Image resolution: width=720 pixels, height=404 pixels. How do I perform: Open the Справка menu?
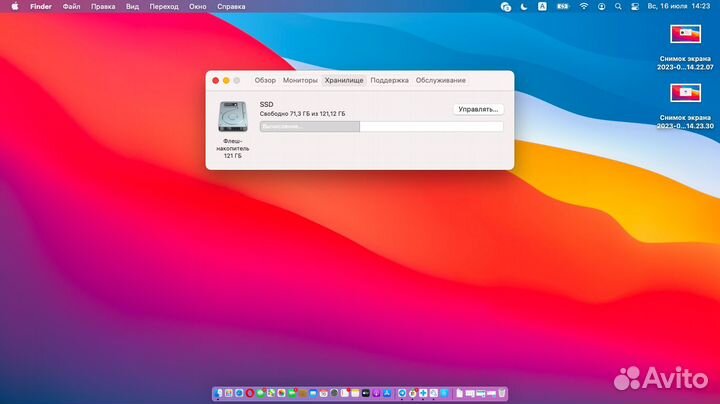point(231,6)
